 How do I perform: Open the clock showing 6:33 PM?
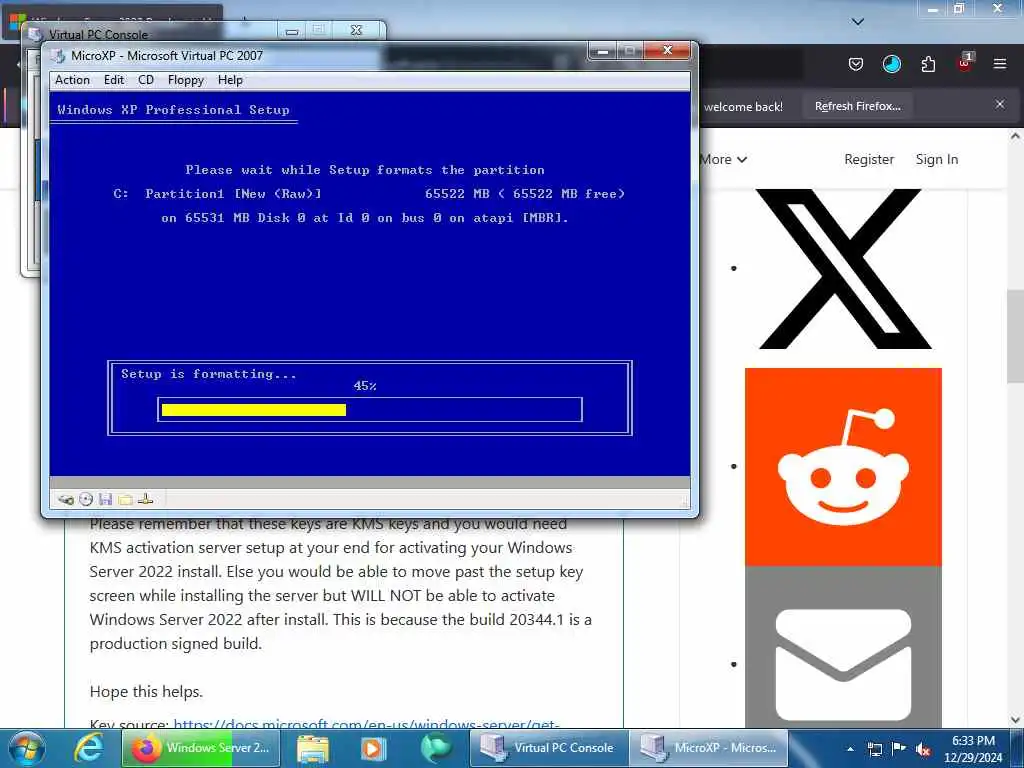973,749
